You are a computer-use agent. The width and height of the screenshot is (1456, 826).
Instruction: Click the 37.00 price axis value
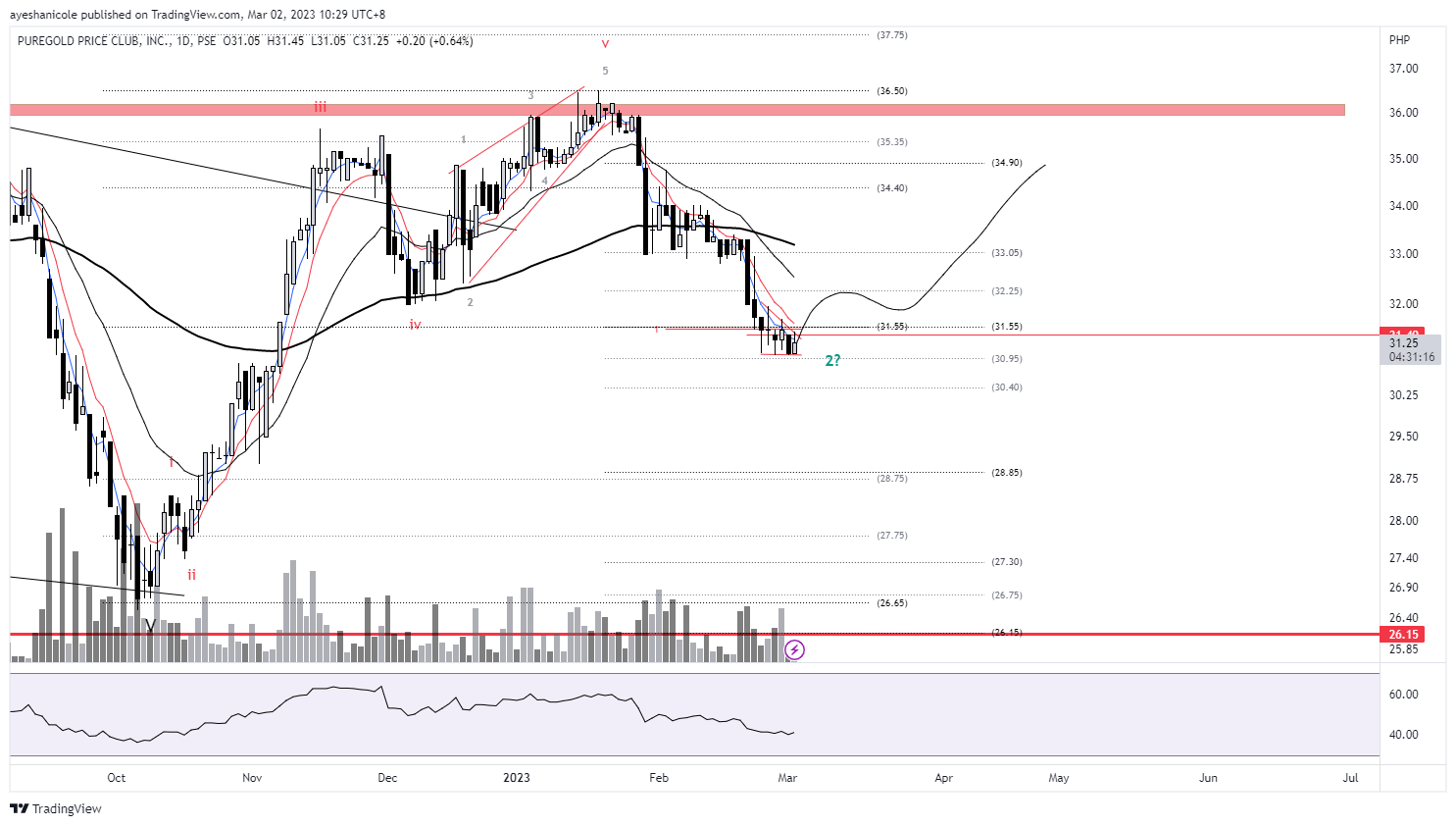click(x=1404, y=69)
